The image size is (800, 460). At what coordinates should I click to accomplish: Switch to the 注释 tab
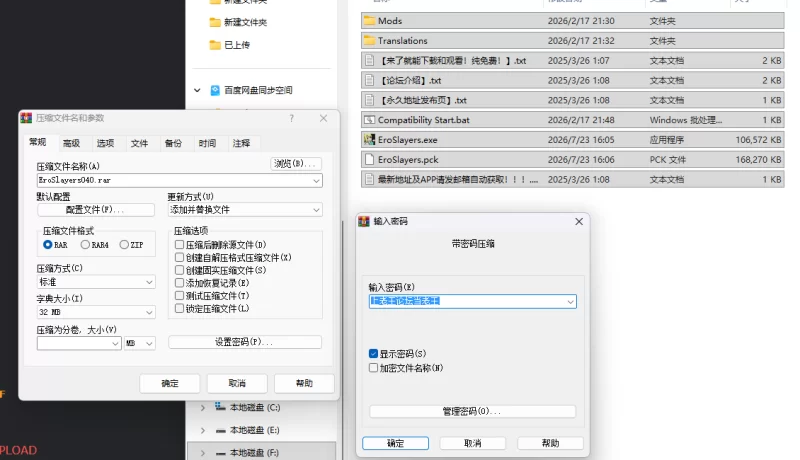(241, 143)
